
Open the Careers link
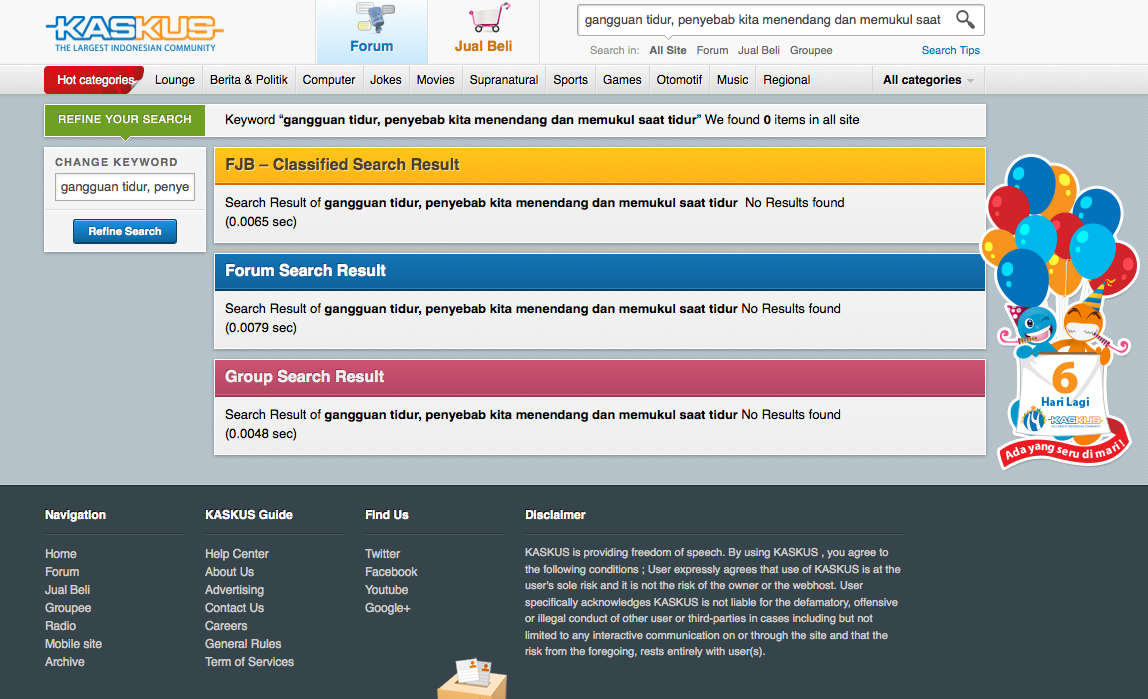tap(226, 626)
